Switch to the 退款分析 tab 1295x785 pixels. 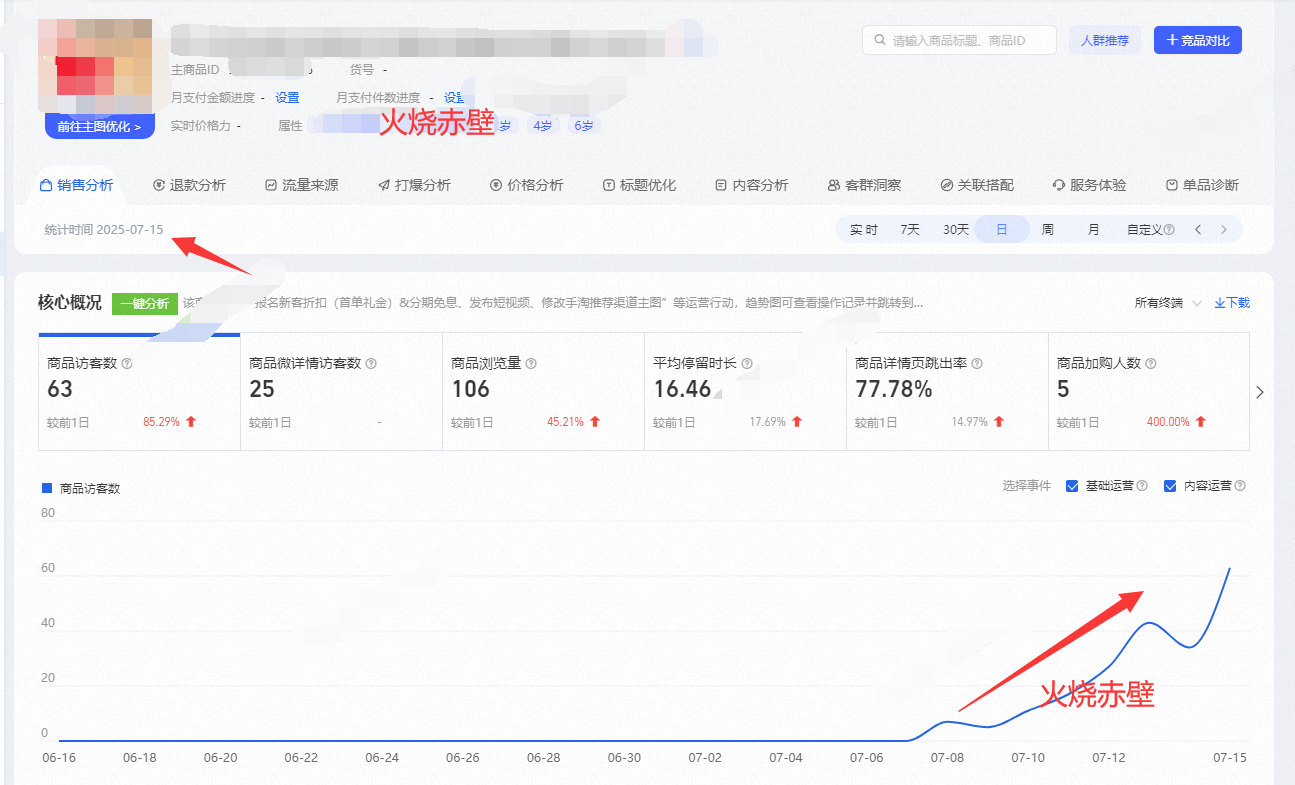coord(189,185)
